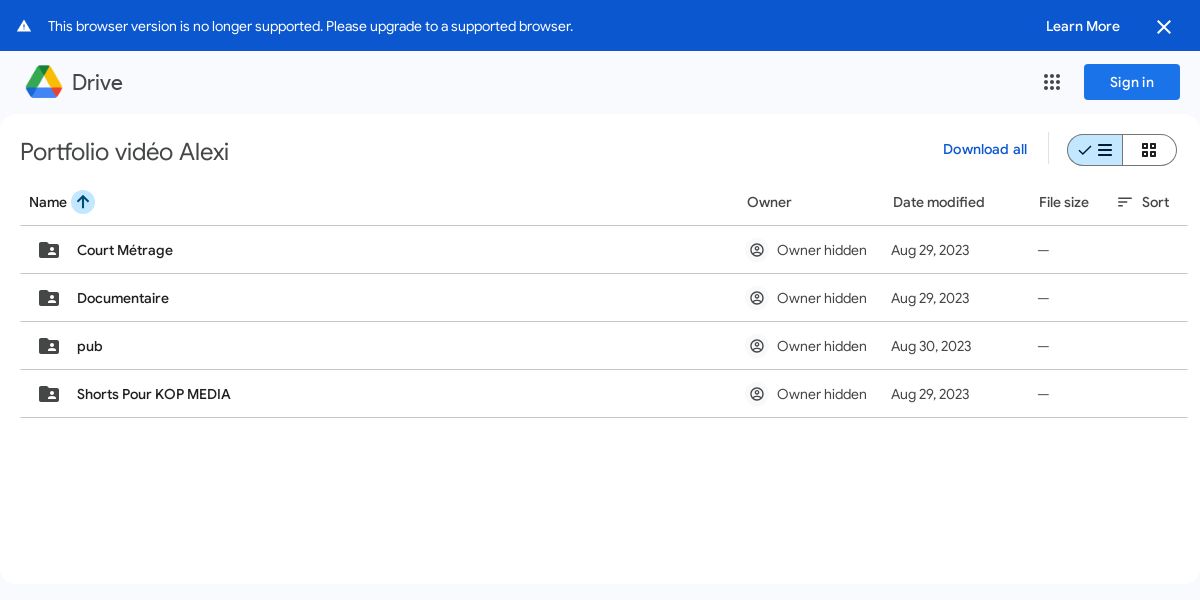The height and width of the screenshot is (600, 1200).
Task: Click the pub shared folder icon
Action: 49,346
